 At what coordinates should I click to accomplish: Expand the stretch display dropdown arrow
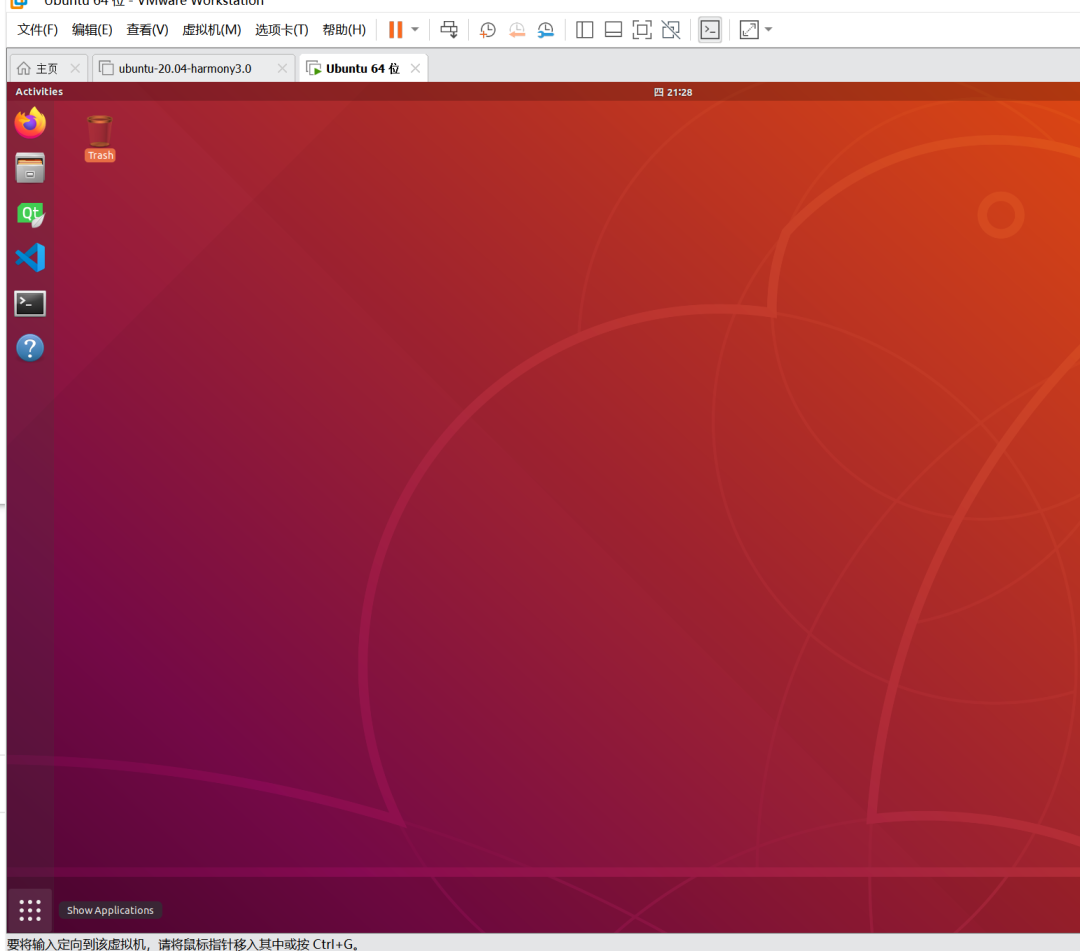click(x=769, y=30)
